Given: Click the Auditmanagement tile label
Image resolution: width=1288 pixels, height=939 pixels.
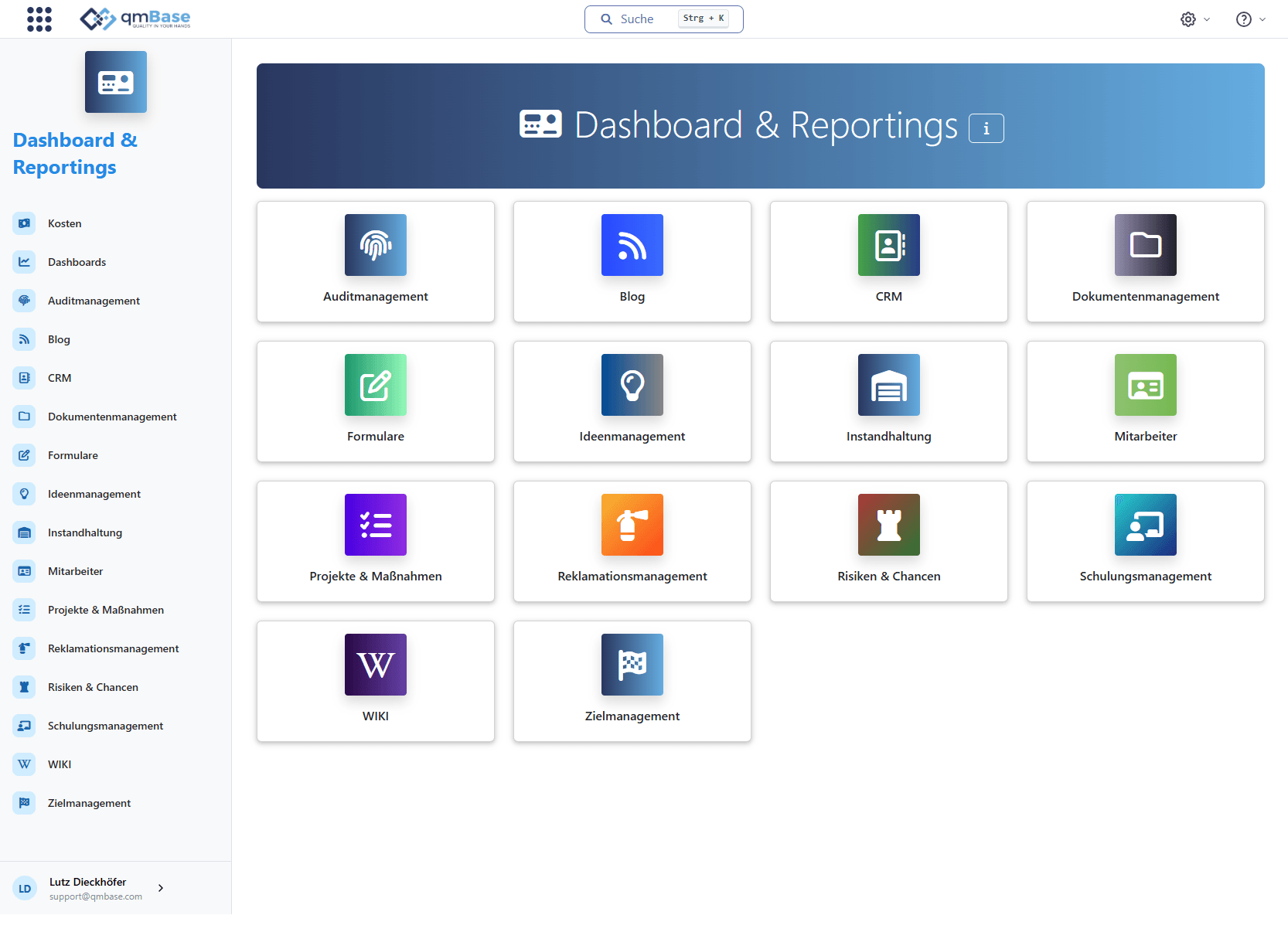Looking at the screenshot, I should (x=376, y=297).
